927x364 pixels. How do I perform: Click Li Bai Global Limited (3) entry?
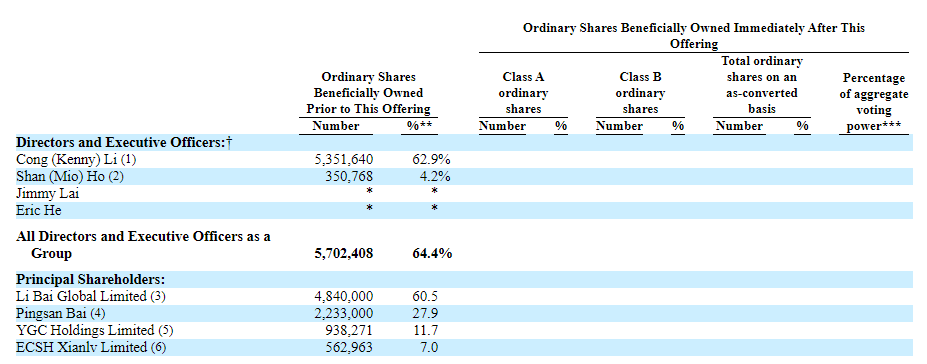point(91,297)
